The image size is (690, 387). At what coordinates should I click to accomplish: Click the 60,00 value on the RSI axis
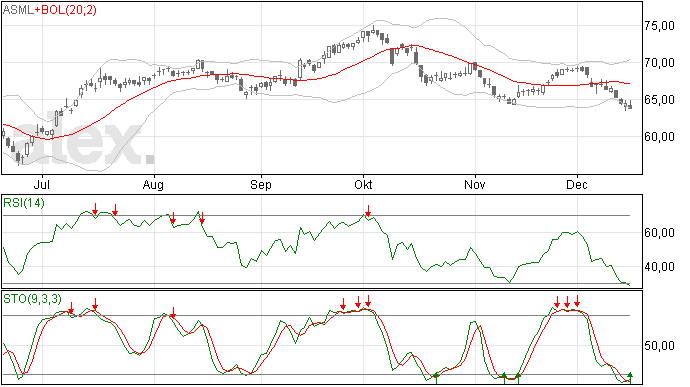tap(659, 232)
